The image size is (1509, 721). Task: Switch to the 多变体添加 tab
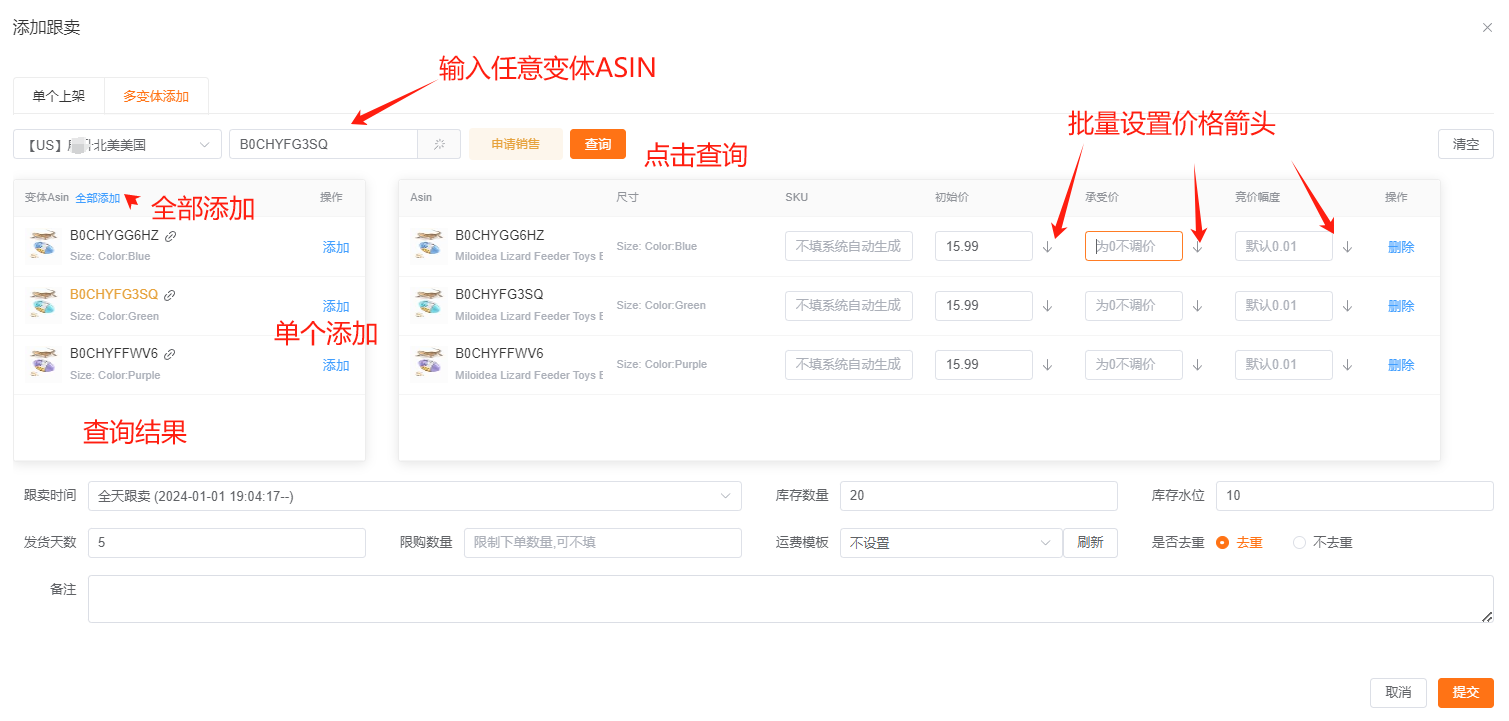point(156,97)
